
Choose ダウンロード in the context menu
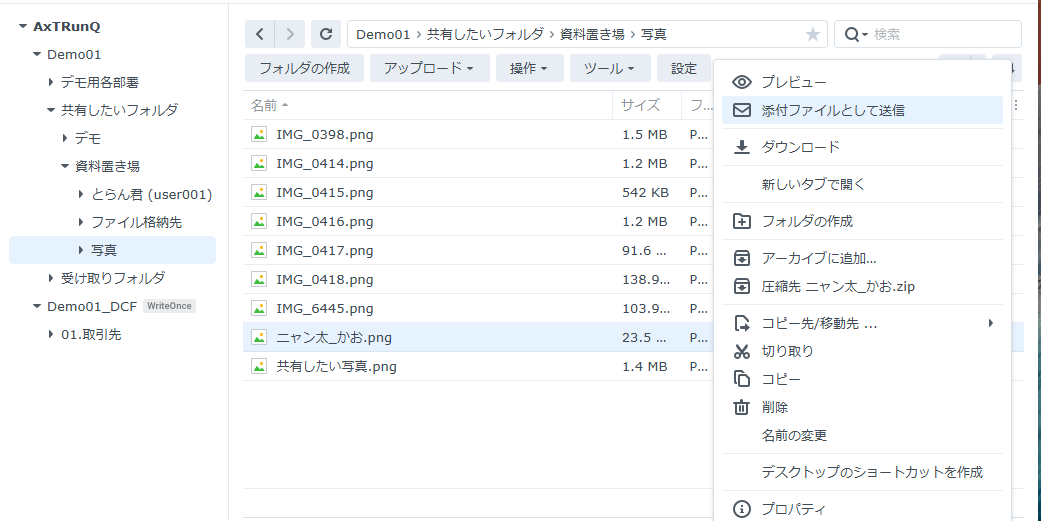pyautogui.click(x=862, y=147)
